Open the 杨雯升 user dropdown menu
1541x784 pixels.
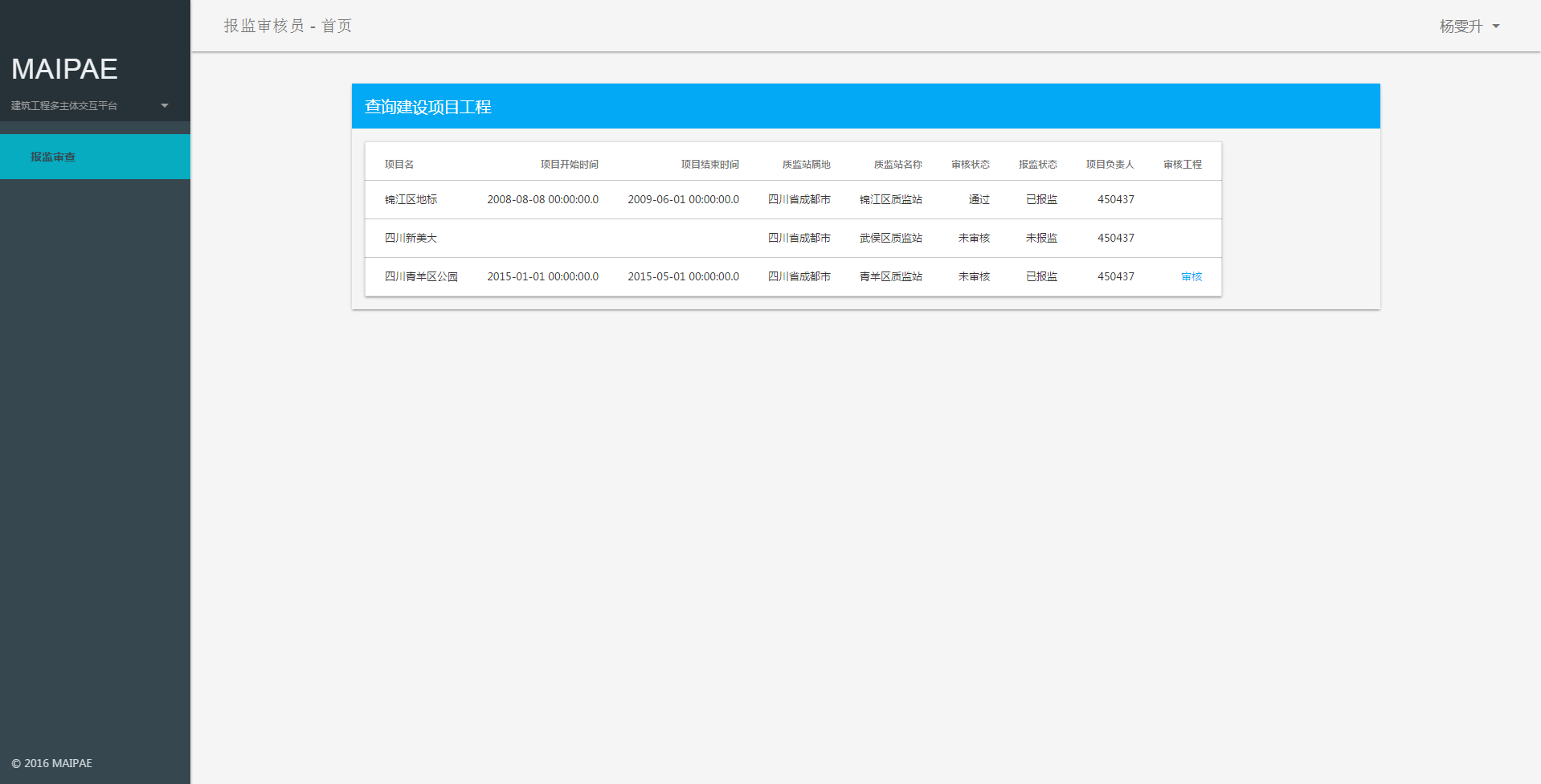coord(1469,27)
